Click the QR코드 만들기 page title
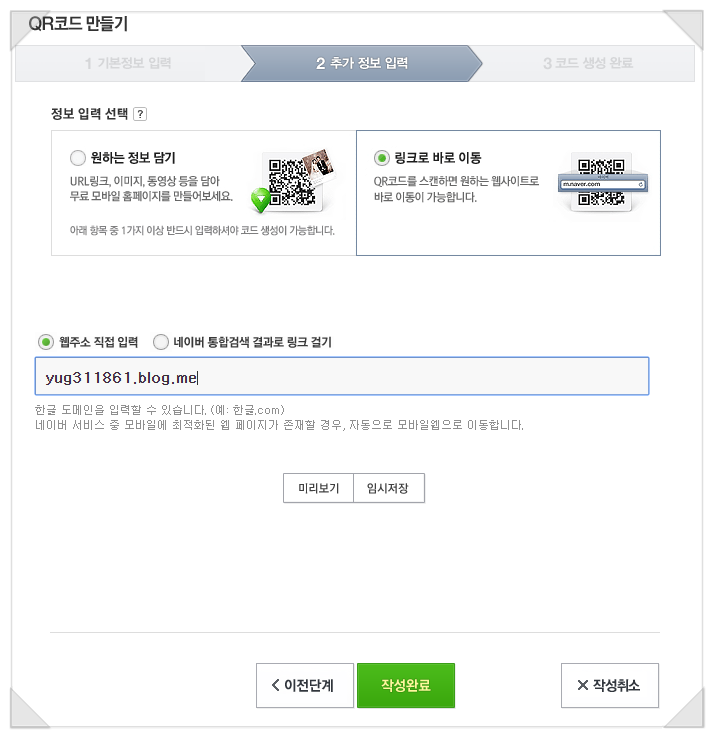714x738 pixels. click(78, 24)
